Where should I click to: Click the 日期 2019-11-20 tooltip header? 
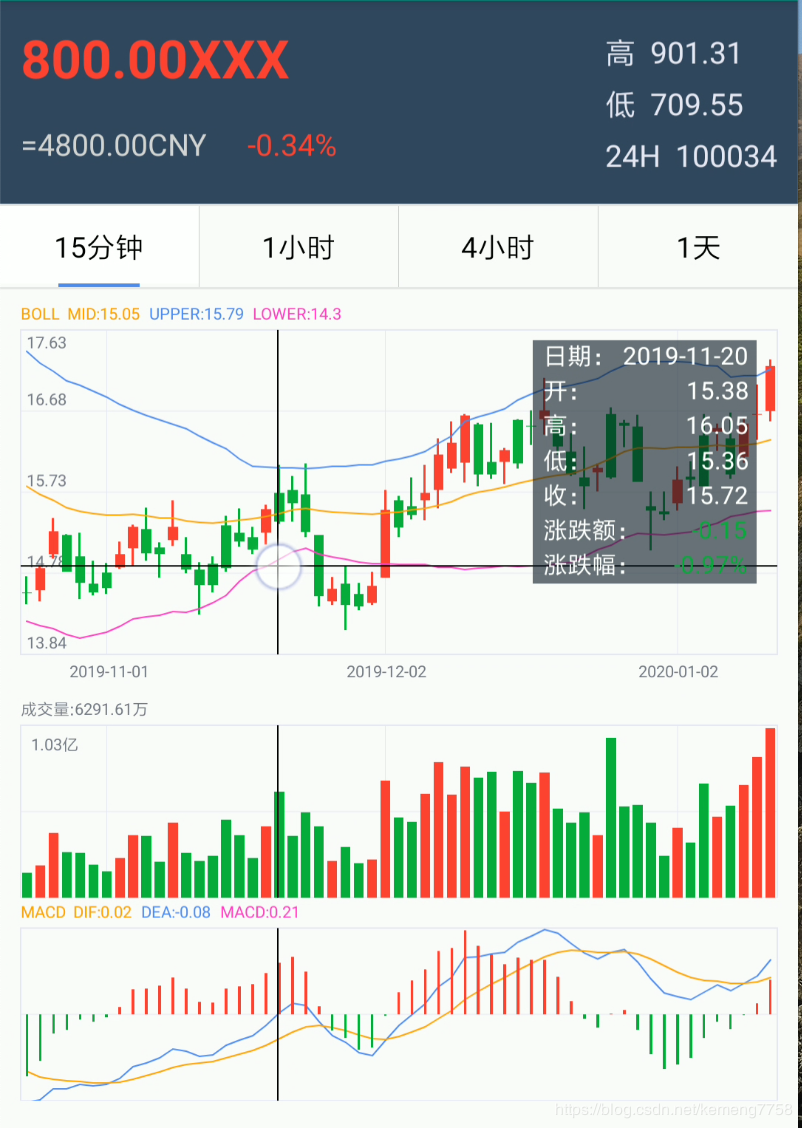(645, 356)
